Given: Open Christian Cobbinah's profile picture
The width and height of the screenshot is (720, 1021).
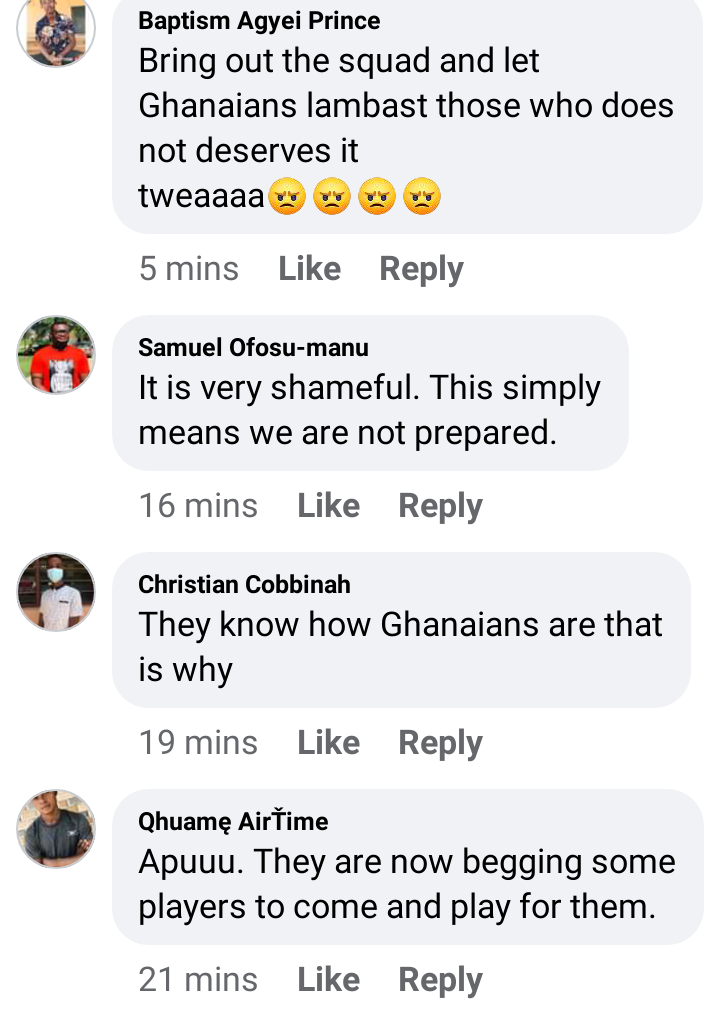Looking at the screenshot, I should (56, 592).
